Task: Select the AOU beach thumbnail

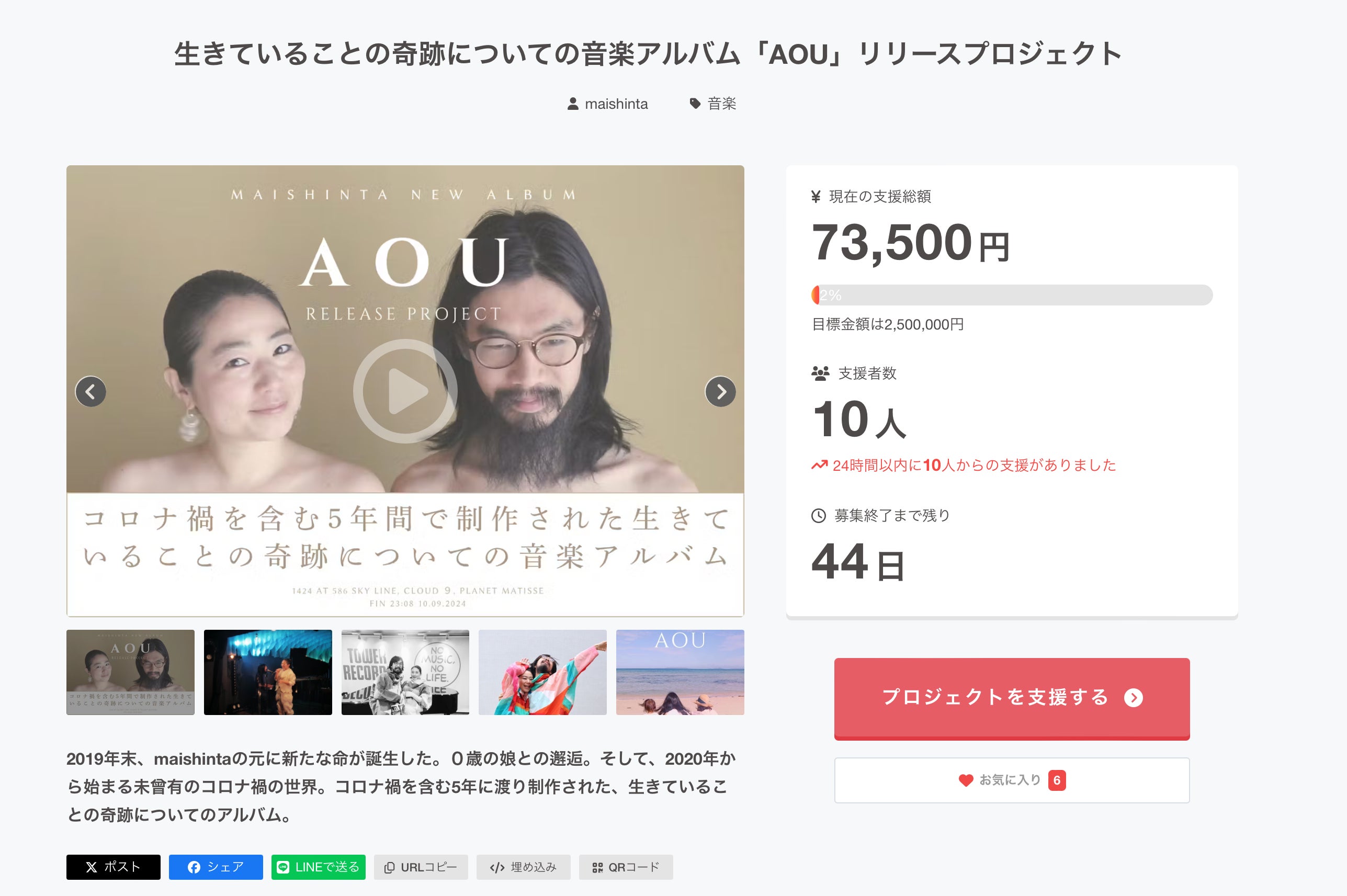Action: click(x=680, y=672)
